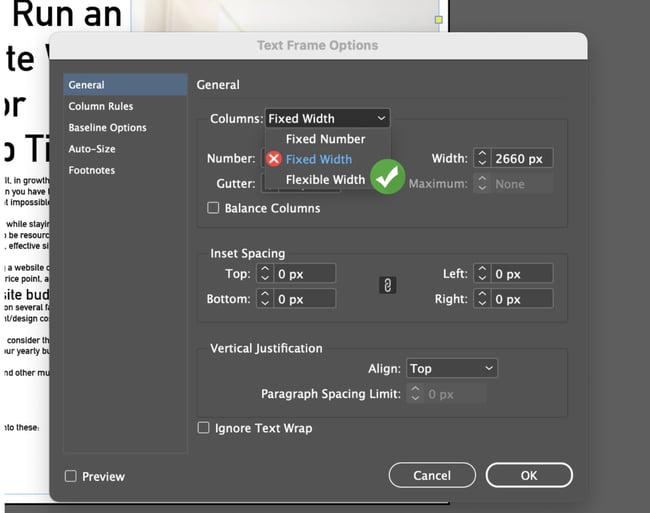This screenshot has width=650, height=513.
Task: Click the Top inset stepper arrows
Action: (x=265, y=274)
